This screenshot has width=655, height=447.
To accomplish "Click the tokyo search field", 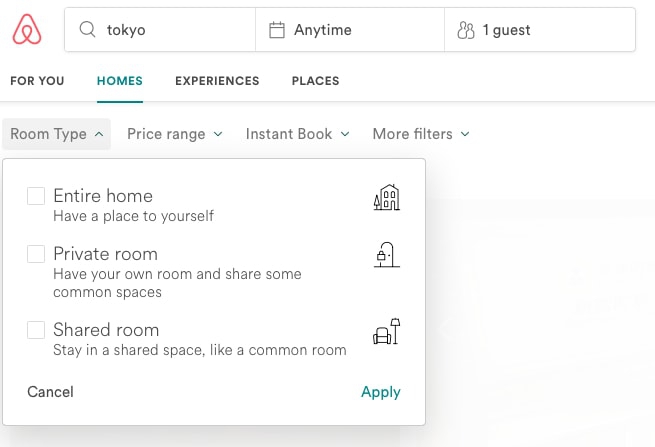I will pyautogui.click(x=160, y=30).
